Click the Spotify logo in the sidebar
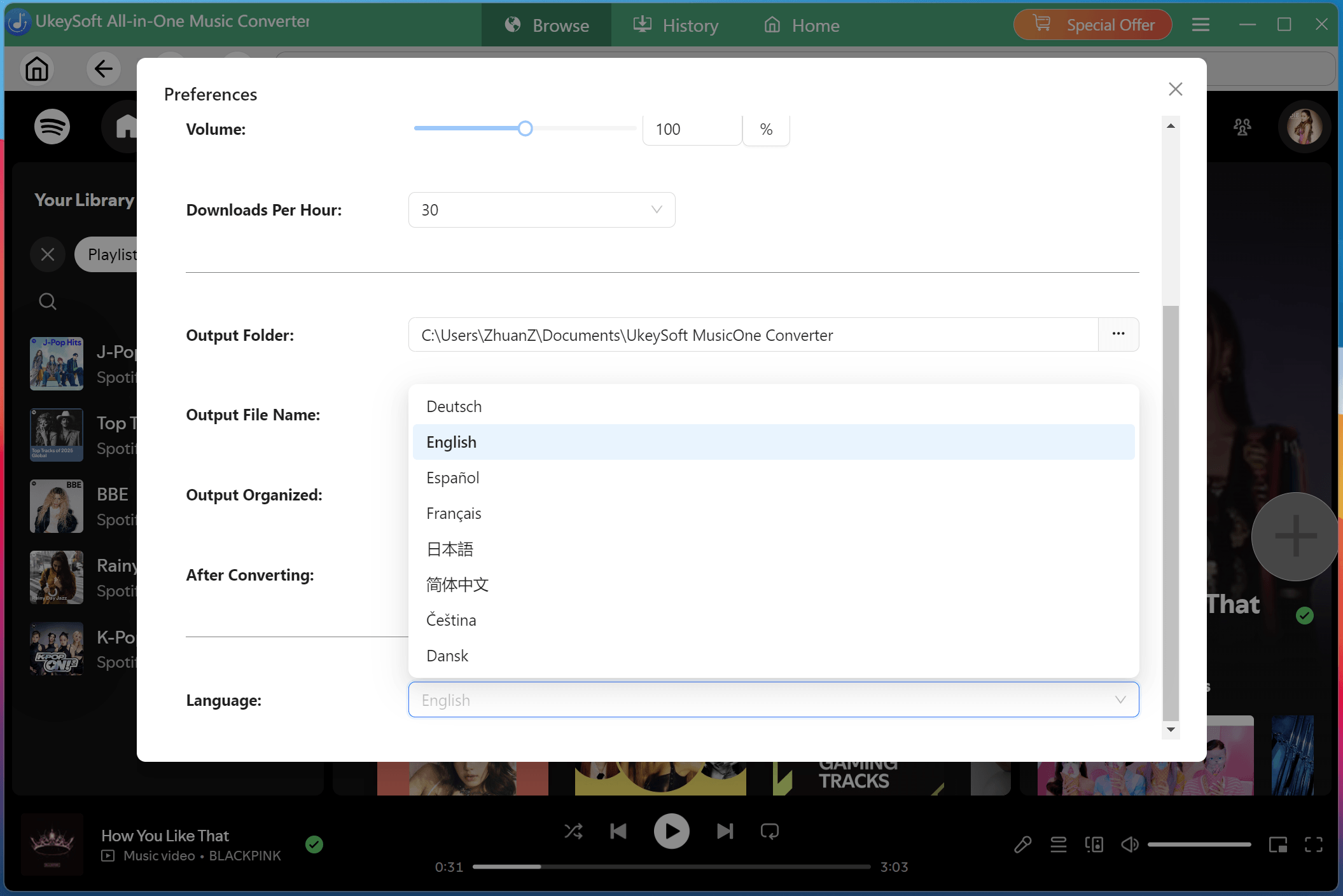This screenshot has width=1343, height=896. point(52,126)
